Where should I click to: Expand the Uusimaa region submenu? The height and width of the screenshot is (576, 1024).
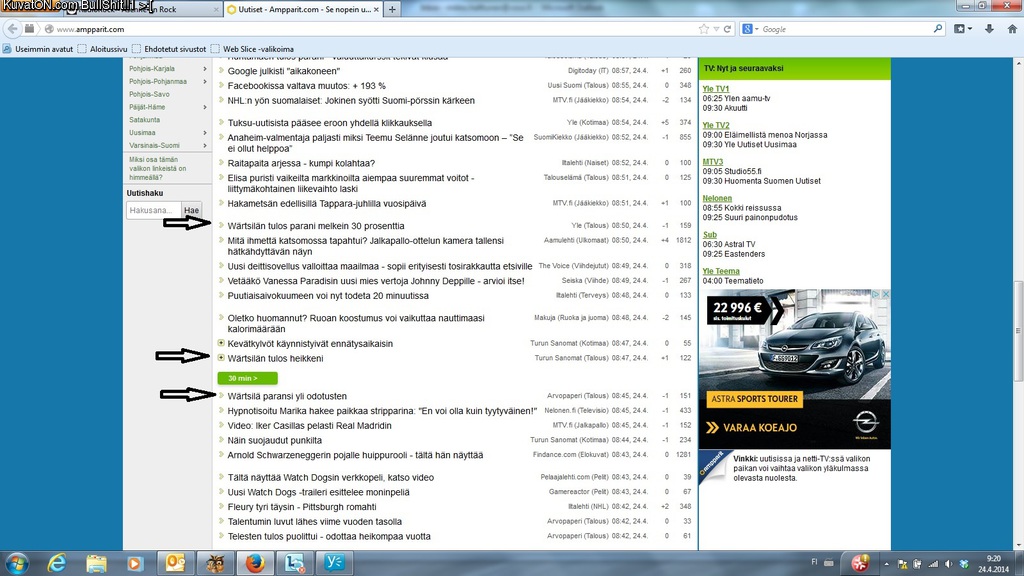pos(205,132)
